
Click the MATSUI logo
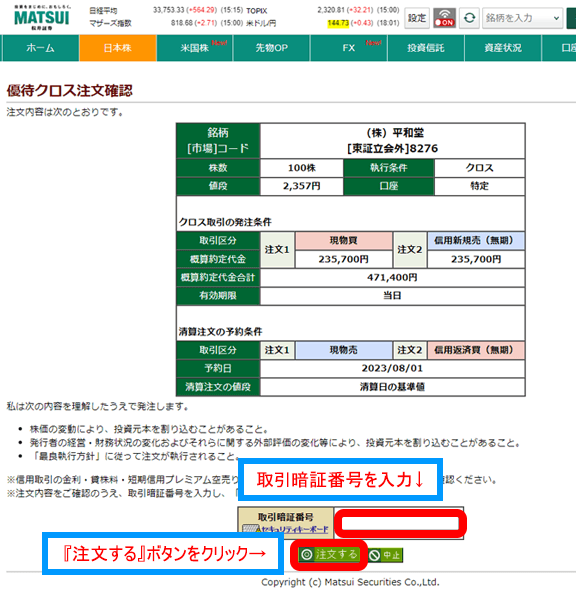(42, 17)
